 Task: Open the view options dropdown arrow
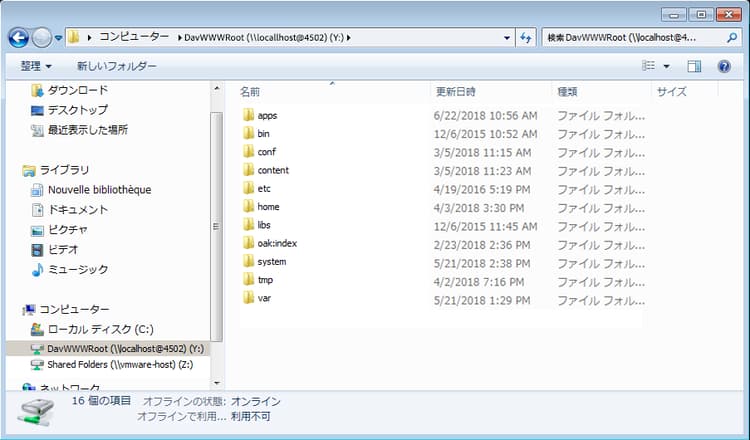666,66
